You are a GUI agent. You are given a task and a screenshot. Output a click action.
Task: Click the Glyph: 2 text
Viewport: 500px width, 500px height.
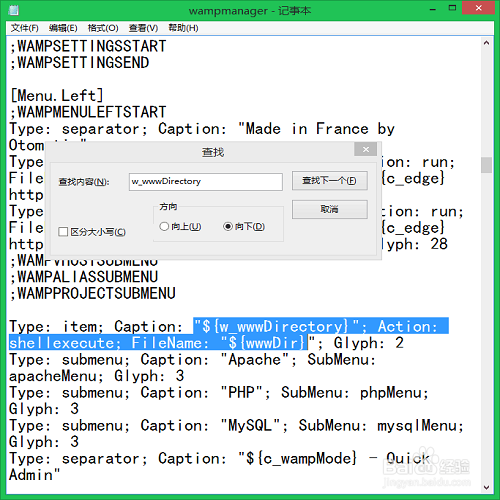[x=369, y=343]
